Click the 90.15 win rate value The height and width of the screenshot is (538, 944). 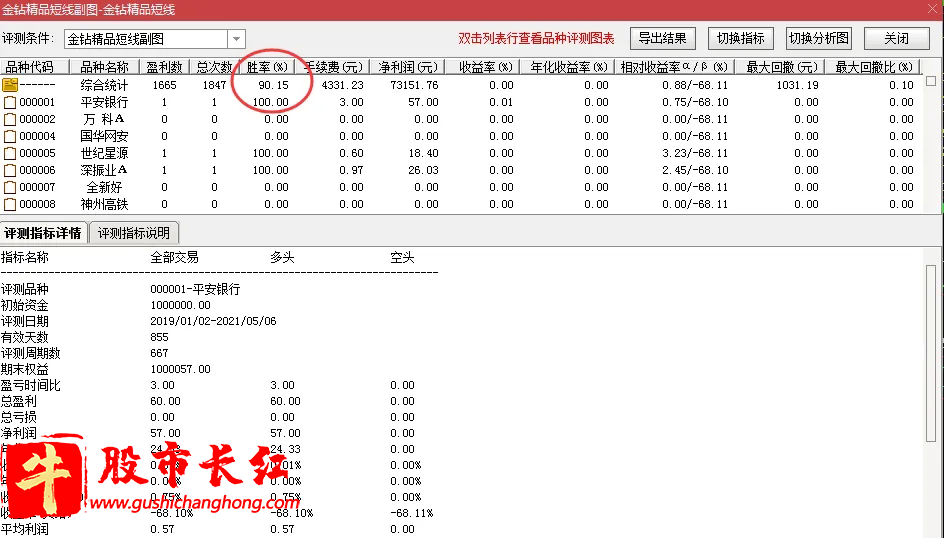274,85
